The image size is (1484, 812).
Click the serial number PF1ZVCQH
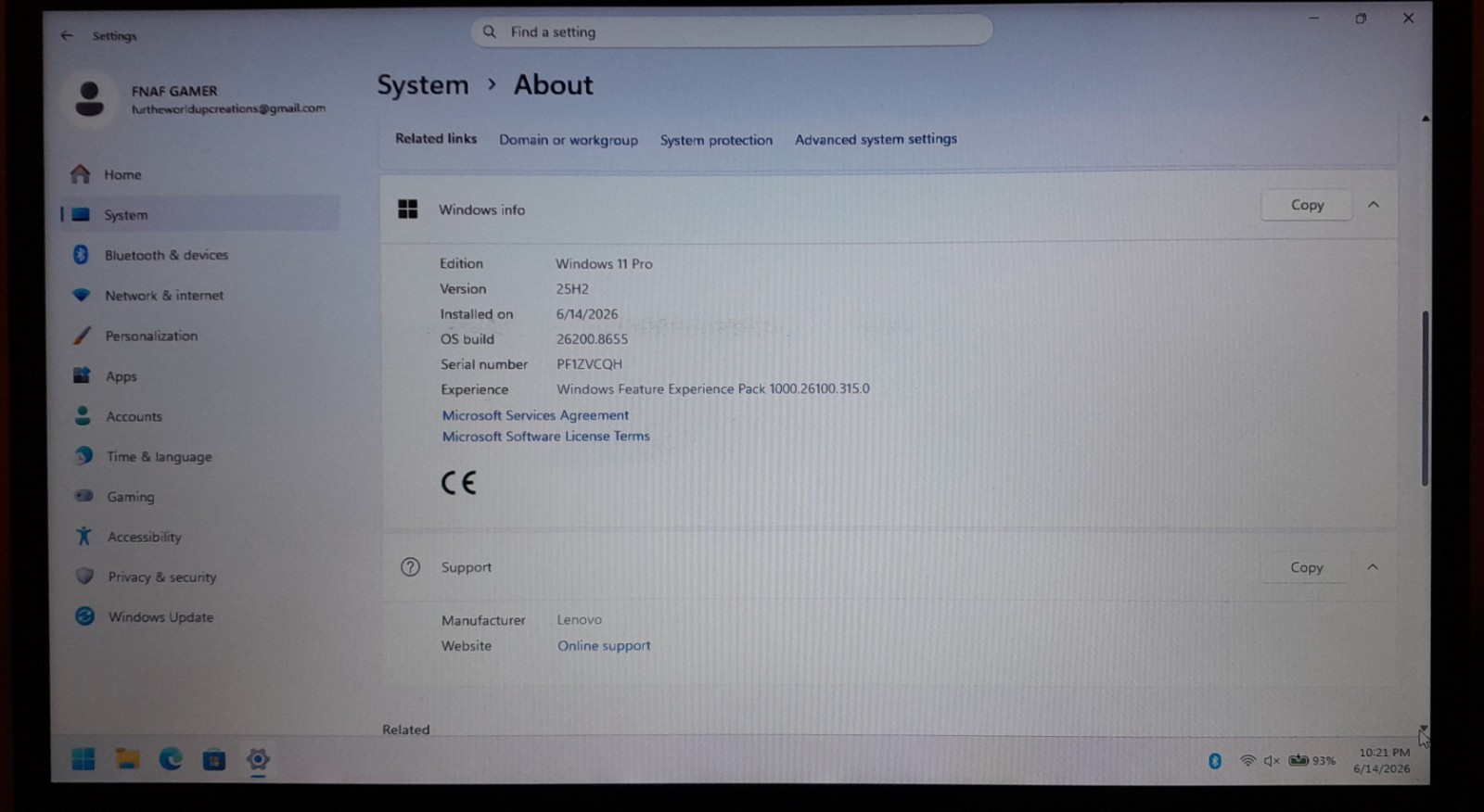(x=589, y=364)
